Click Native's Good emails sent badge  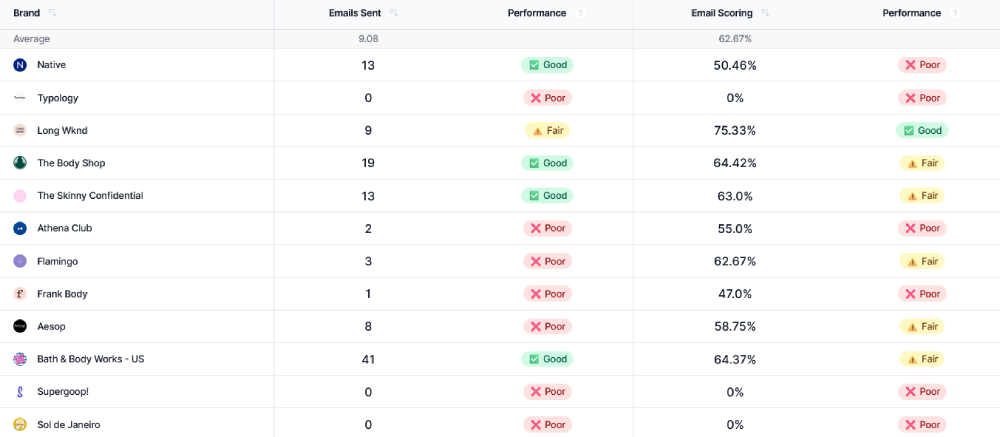click(547, 64)
